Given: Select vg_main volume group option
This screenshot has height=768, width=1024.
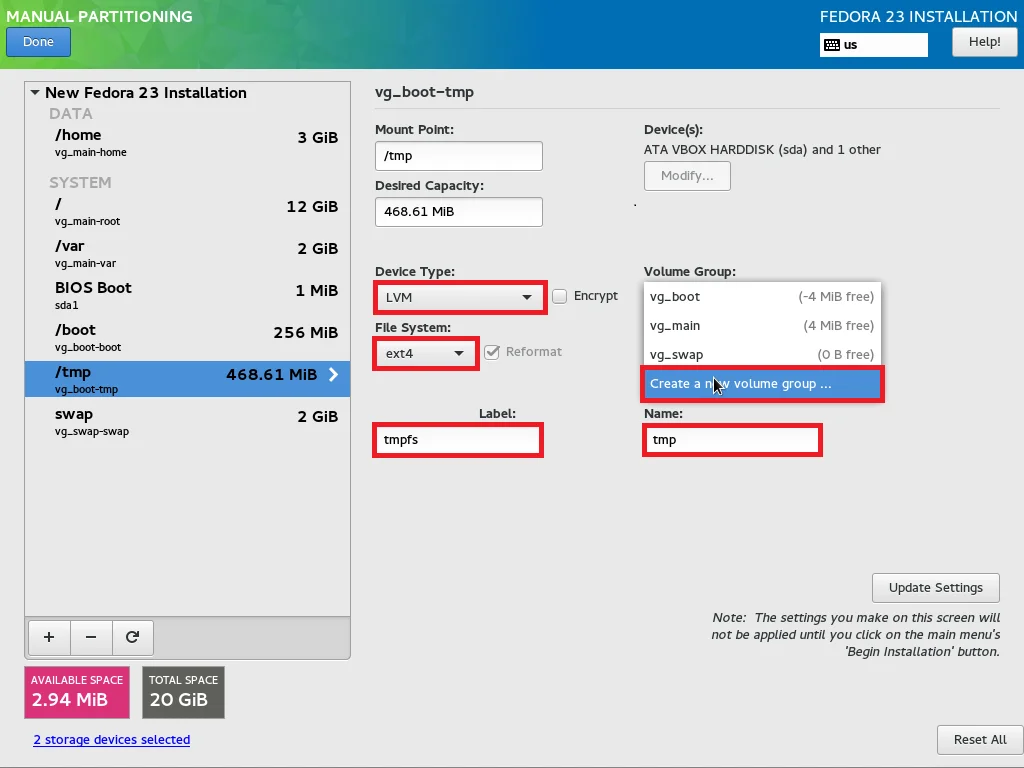Looking at the screenshot, I should [x=761, y=325].
